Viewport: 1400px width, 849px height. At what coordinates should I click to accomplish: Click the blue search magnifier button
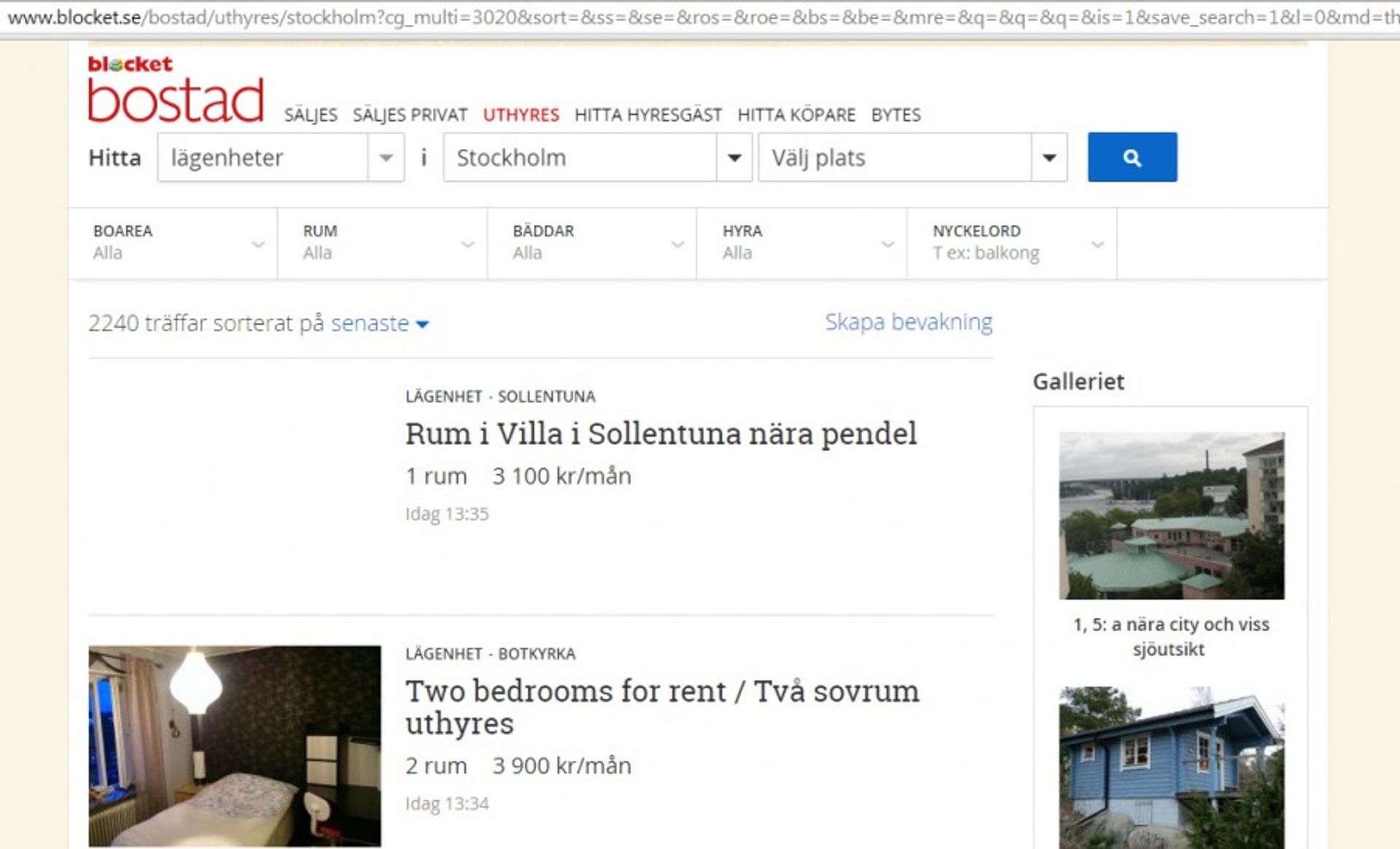(x=1132, y=157)
